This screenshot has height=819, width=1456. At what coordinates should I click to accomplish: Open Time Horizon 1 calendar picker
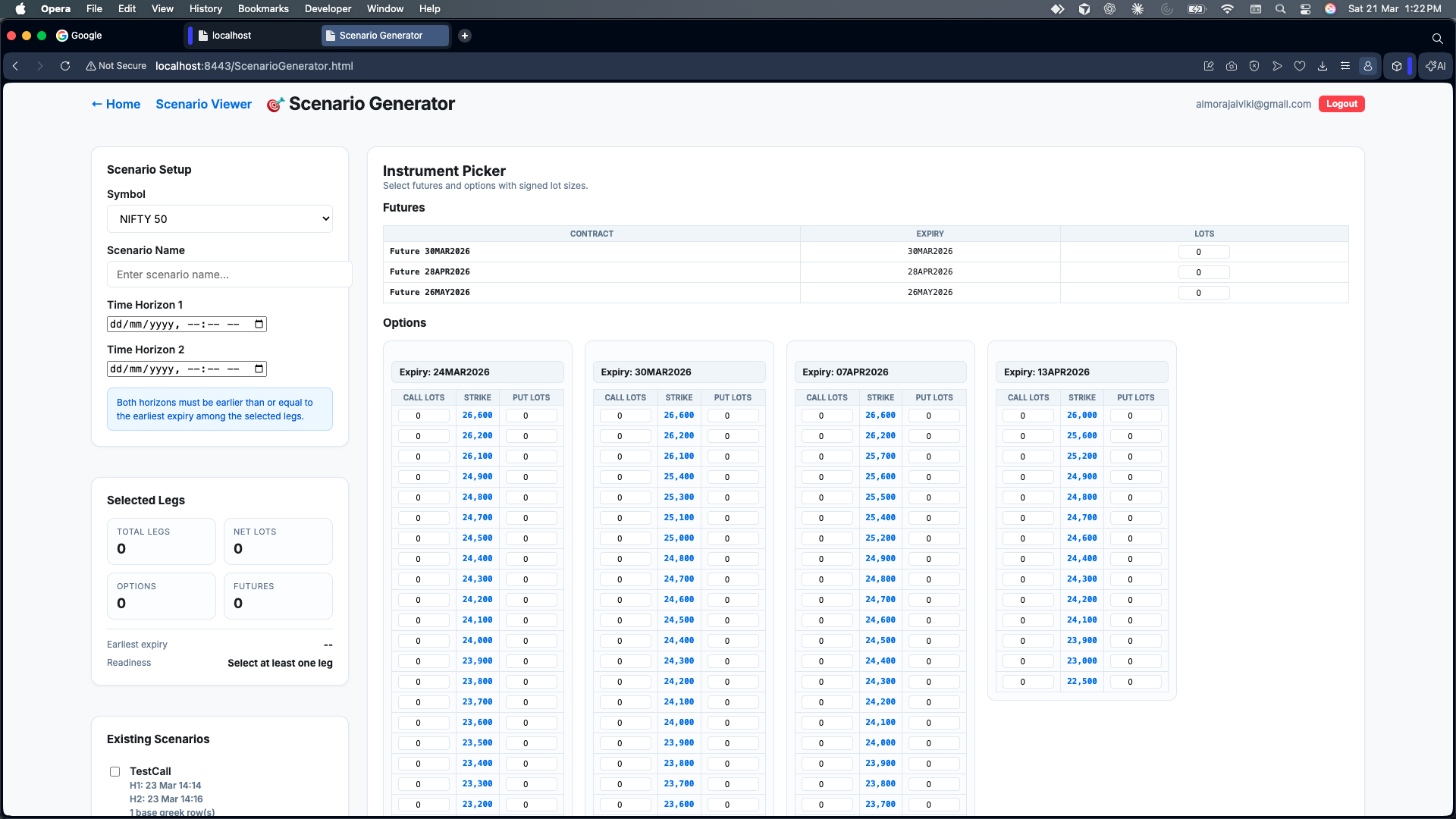click(259, 325)
